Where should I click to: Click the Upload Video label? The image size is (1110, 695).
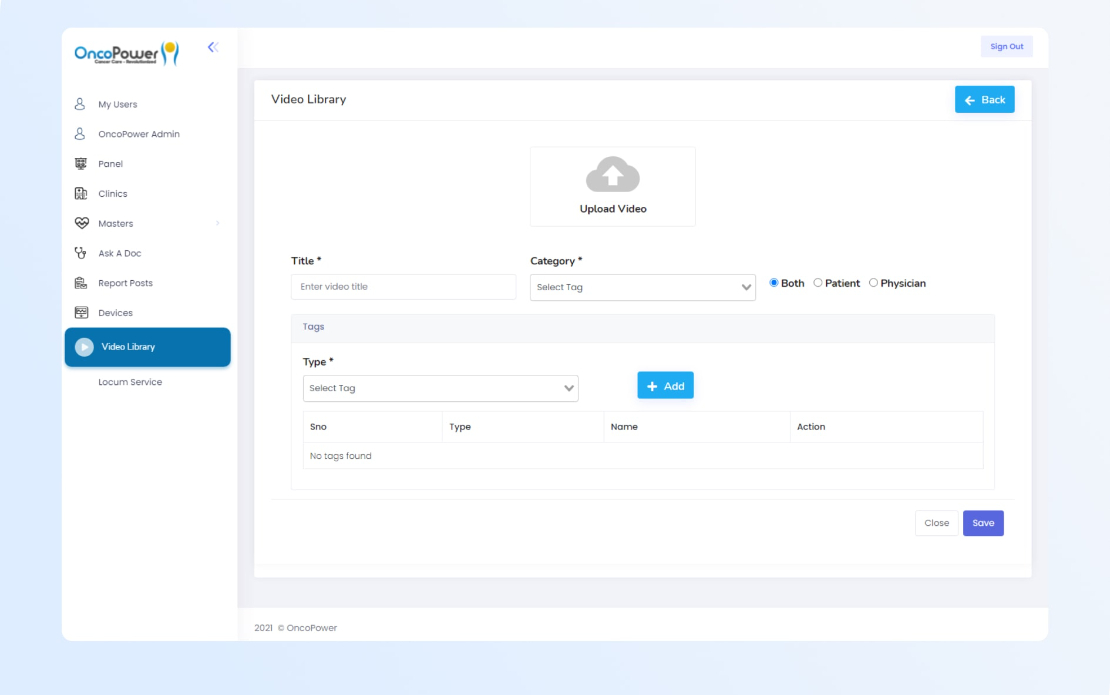pos(613,209)
